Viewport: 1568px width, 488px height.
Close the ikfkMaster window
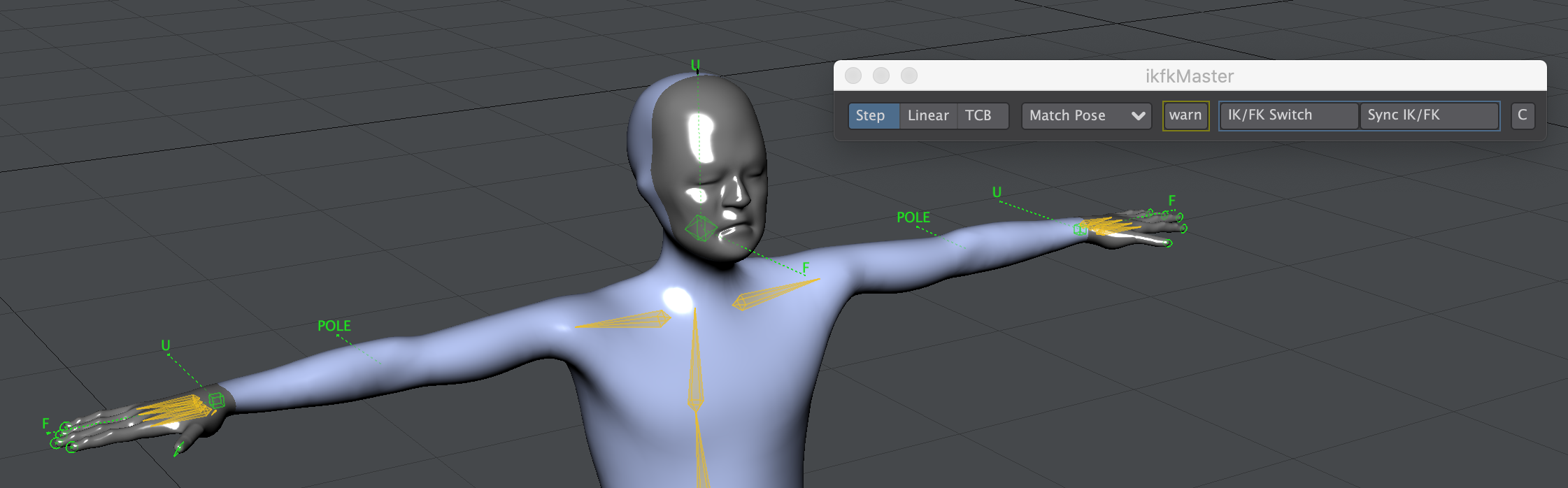pos(853,76)
